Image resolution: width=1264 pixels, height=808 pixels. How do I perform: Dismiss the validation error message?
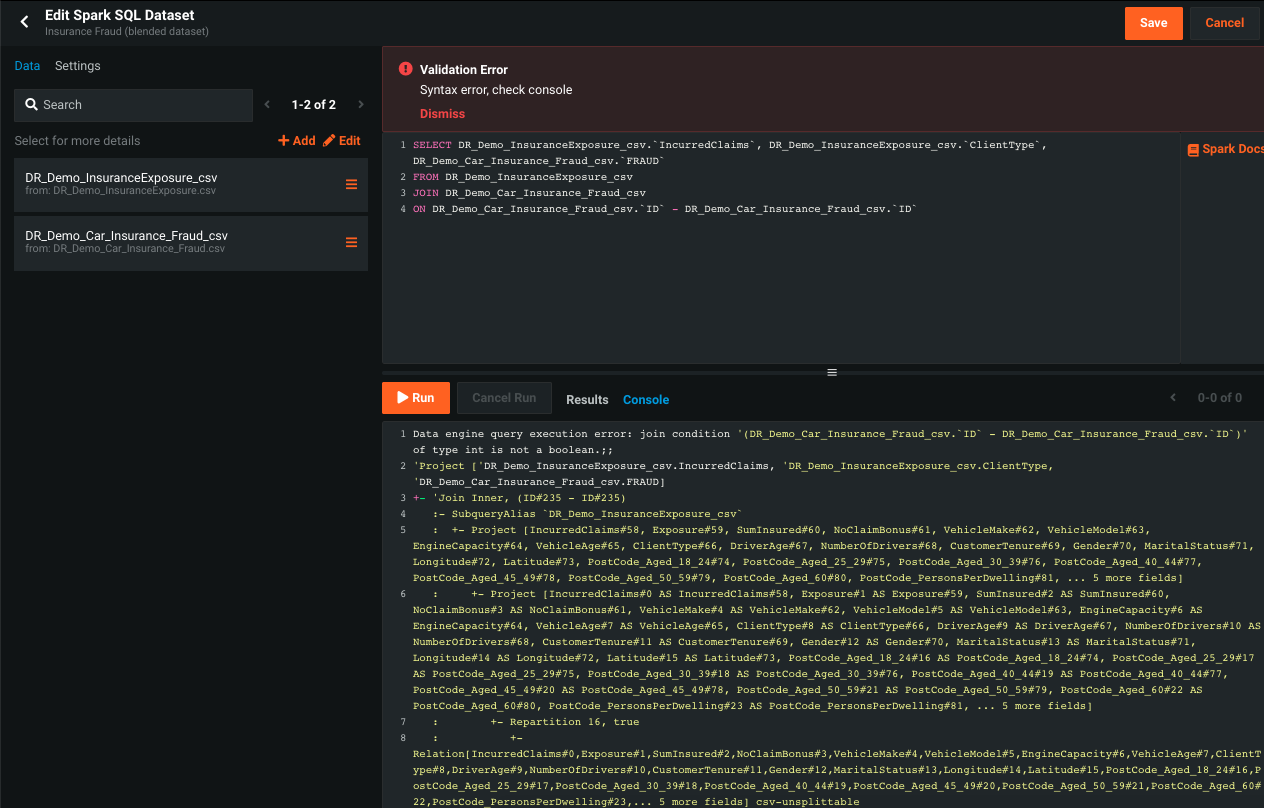click(x=442, y=114)
